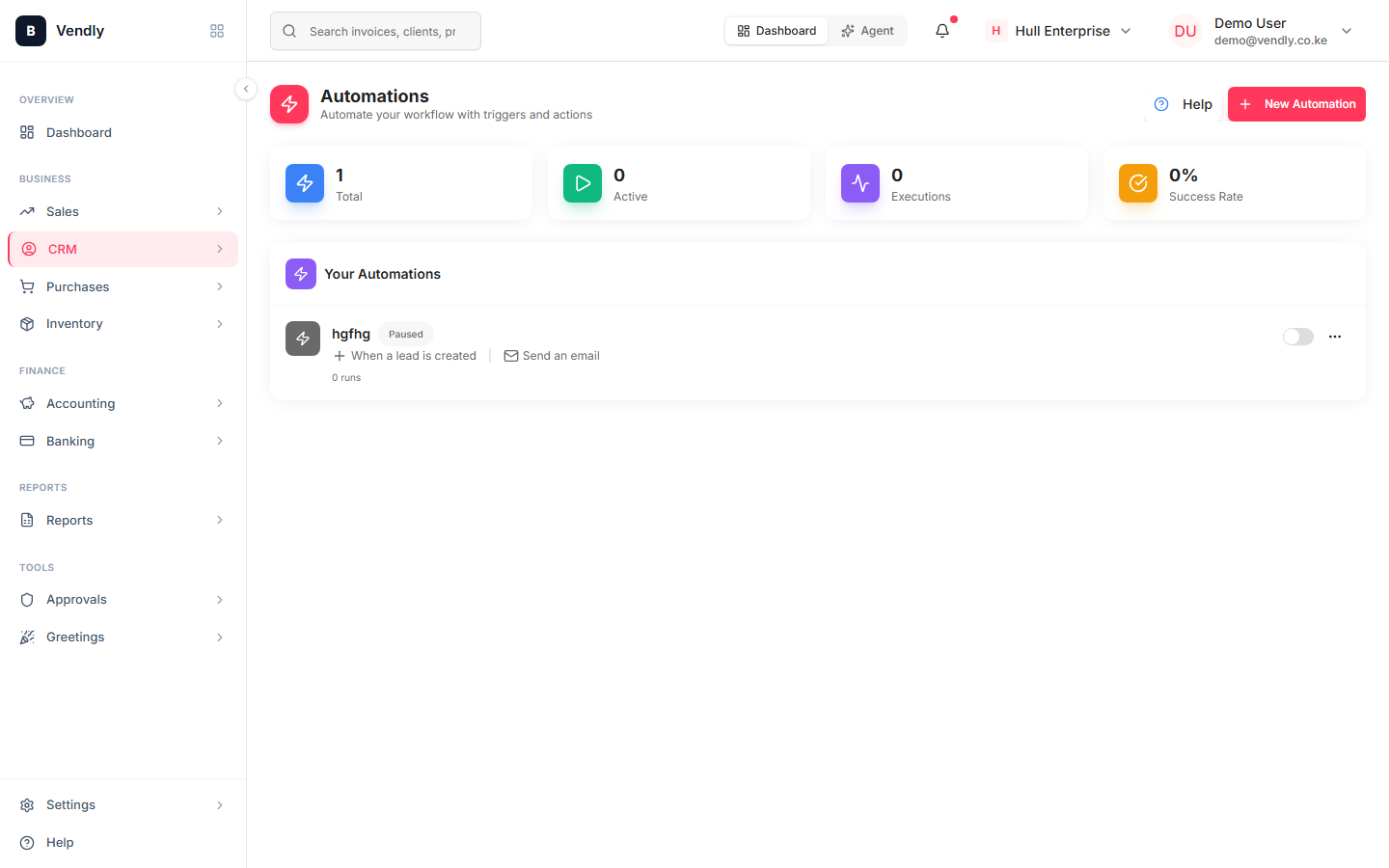The image size is (1389, 868).
Task: Click the Accounting piggy bank icon
Action: click(x=27, y=403)
